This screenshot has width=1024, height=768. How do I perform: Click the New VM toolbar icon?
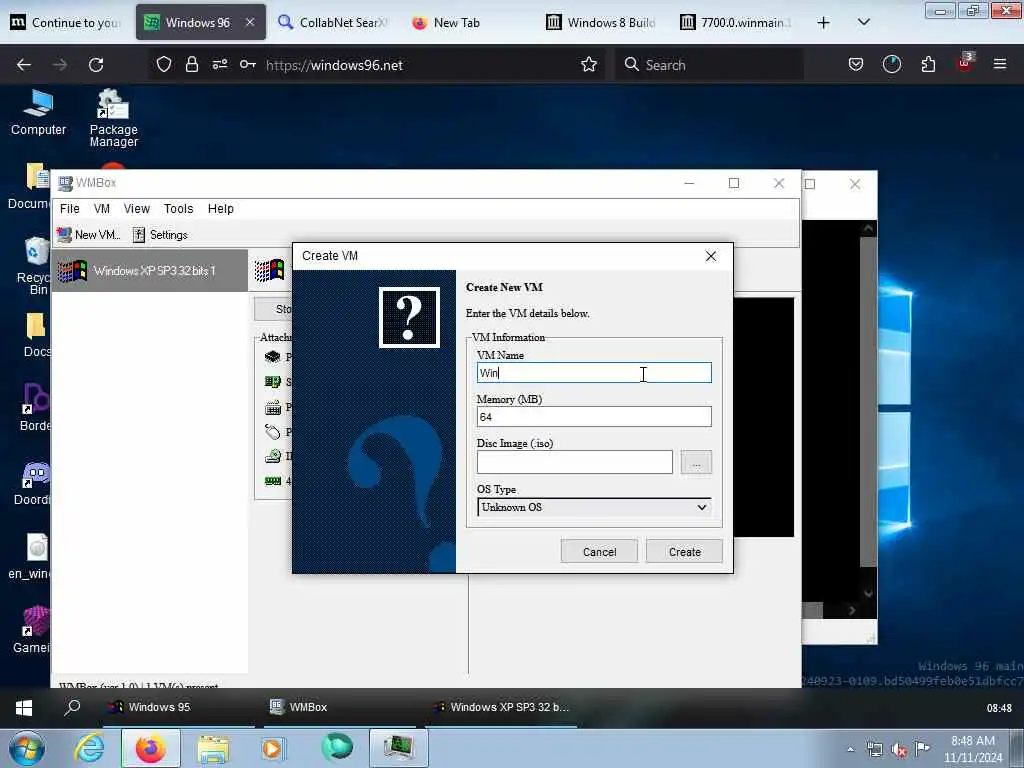[88, 234]
